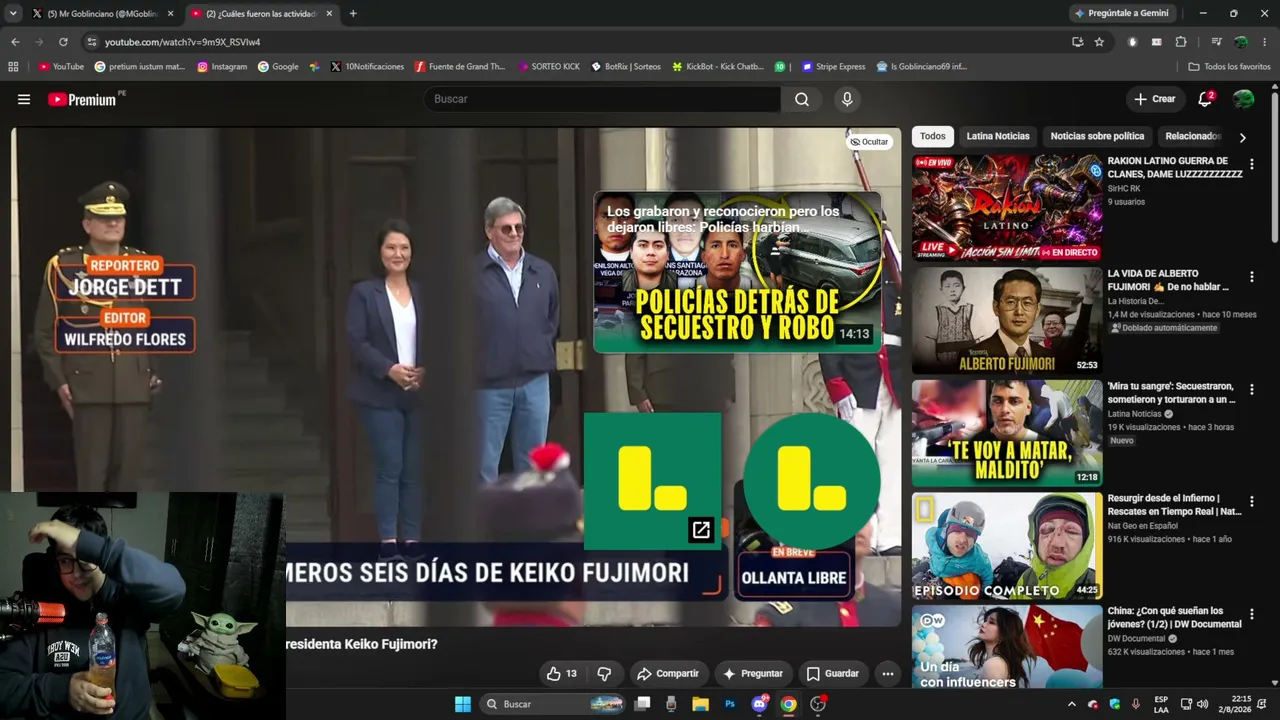Open a new browser tab
This screenshot has height=720, width=1280.
(x=353, y=14)
